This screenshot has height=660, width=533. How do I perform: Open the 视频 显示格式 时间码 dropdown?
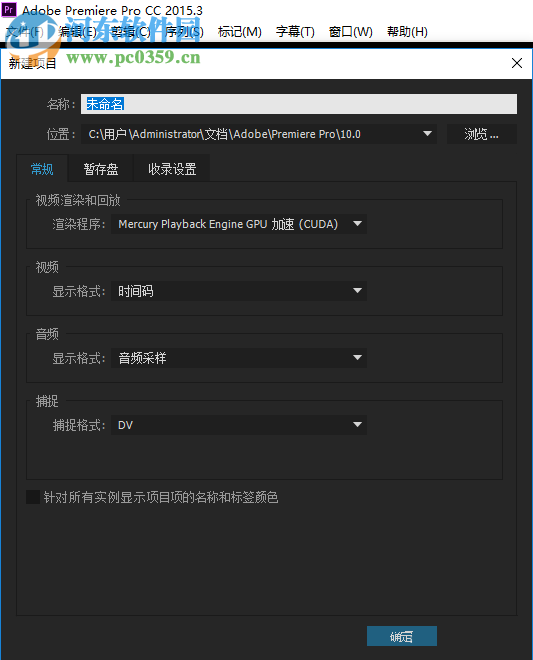239,291
